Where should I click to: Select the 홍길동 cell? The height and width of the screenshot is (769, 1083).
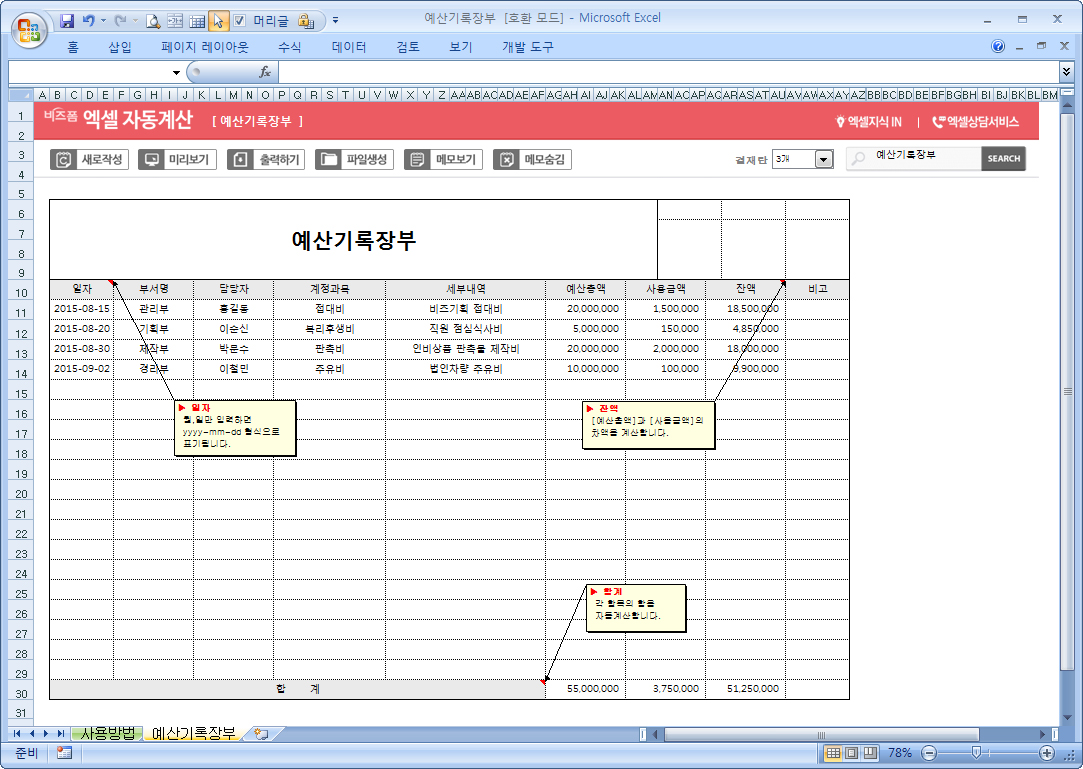233,309
